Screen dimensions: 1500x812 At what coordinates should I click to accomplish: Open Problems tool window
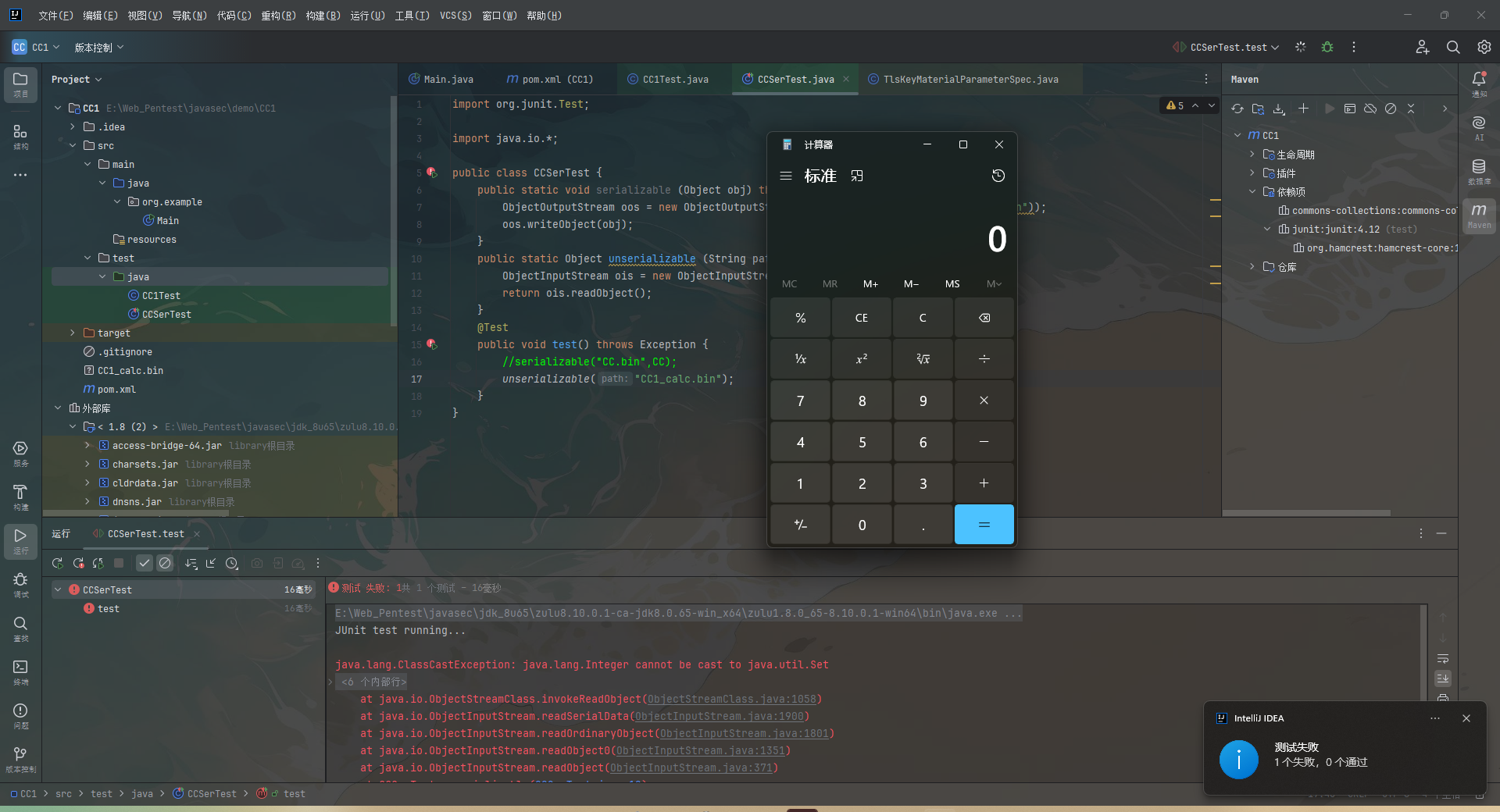(x=21, y=716)
